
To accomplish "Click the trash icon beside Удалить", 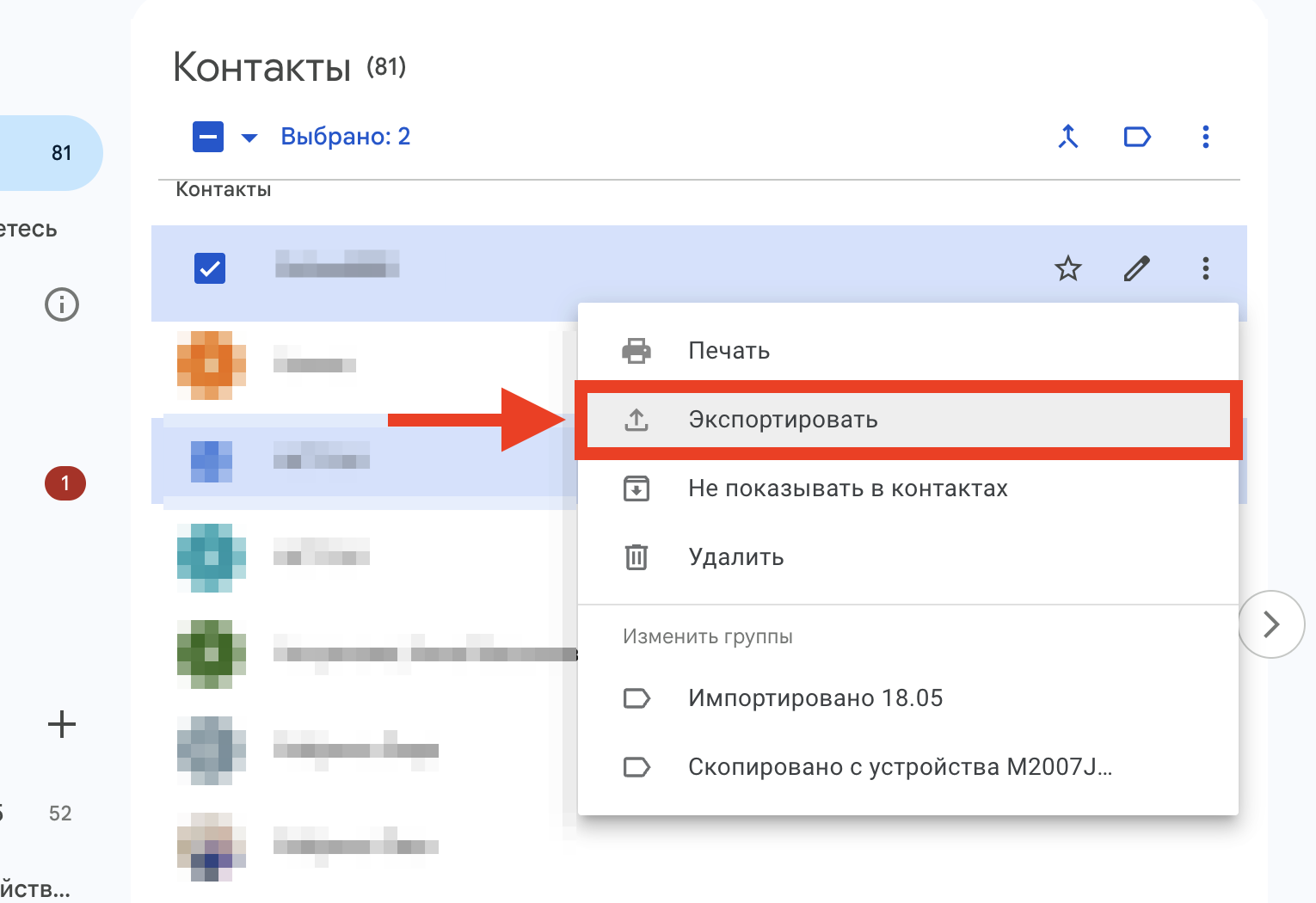I will click(x=636, y=556).
